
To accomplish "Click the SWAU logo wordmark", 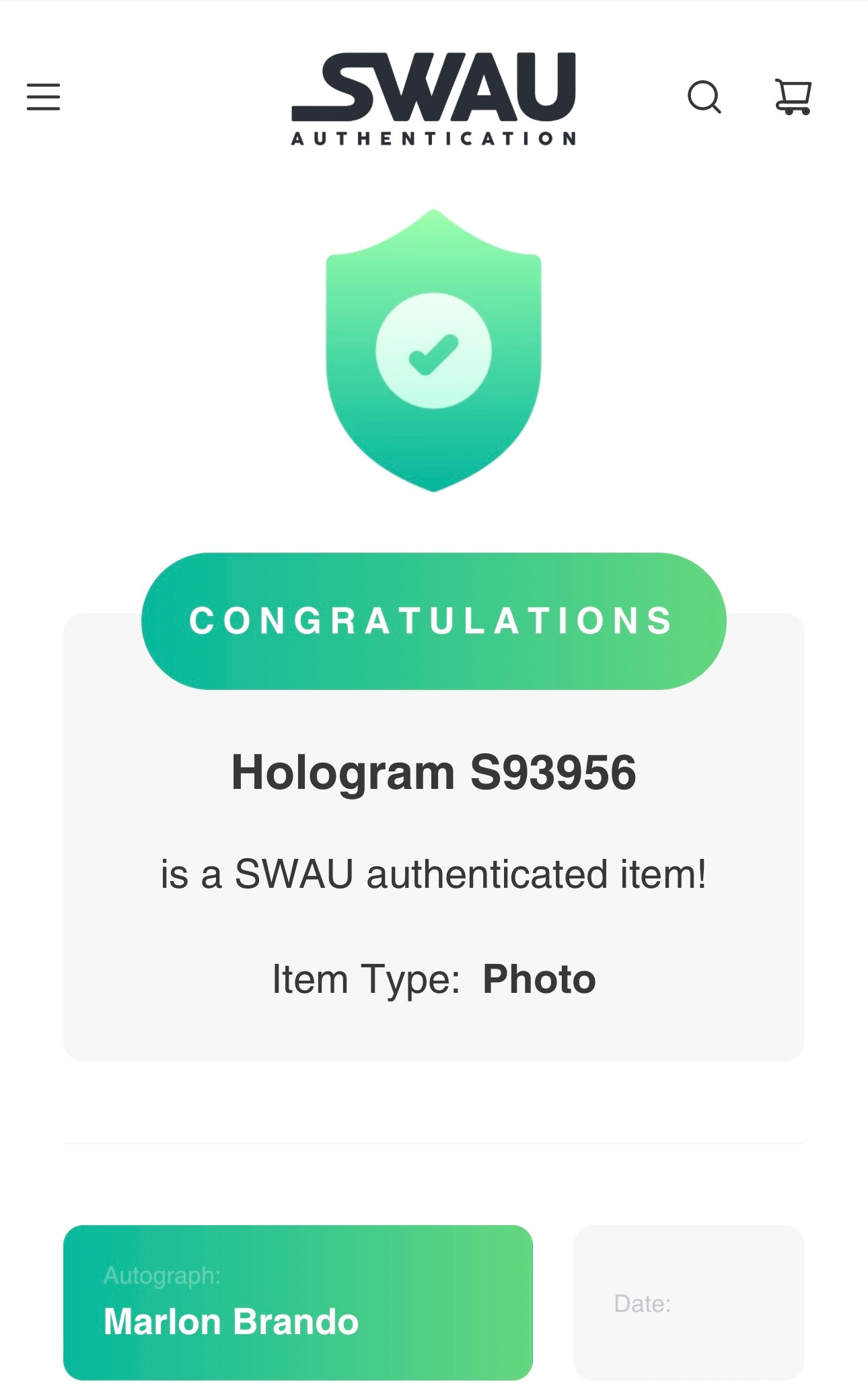I will pyautogui.click(x=433, y=88).
